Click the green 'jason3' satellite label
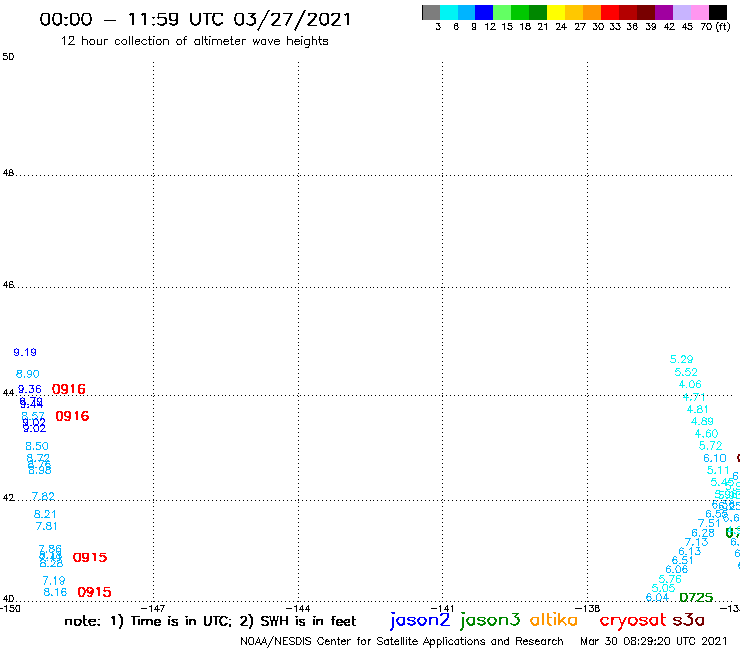The width and height of the screenshot is (740, 650). tap(490, 620)
